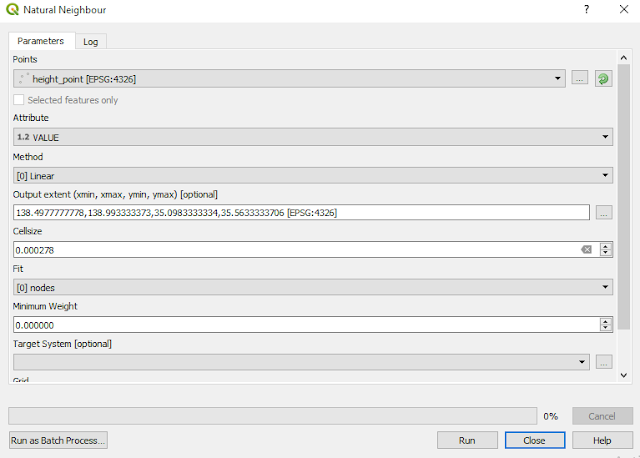Open output extent selection button
Image resolution: width=640 pixels, height=458 pixels.
click(604, 212)
